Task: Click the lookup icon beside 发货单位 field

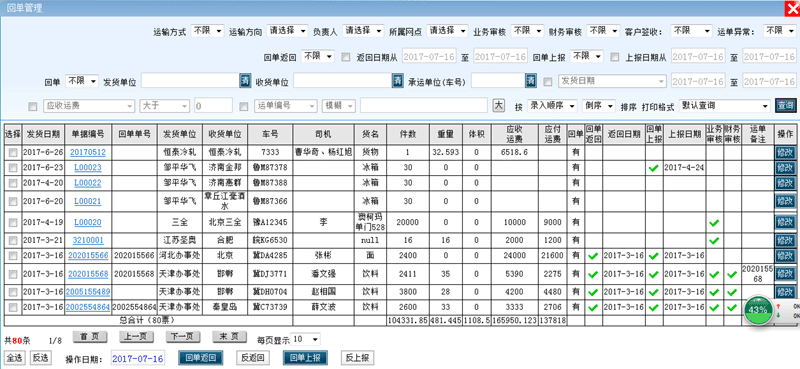Action: tap(245, 81)
